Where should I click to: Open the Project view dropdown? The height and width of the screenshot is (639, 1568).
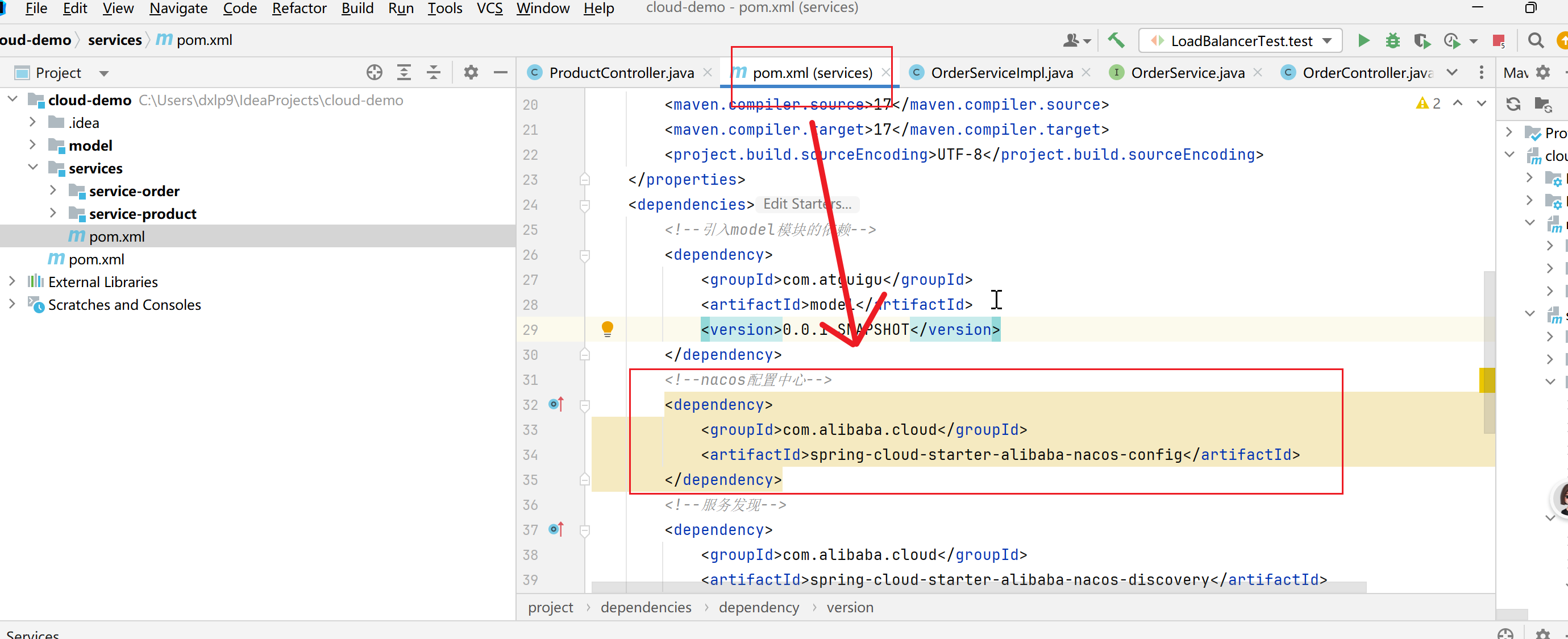coord(104,73)
